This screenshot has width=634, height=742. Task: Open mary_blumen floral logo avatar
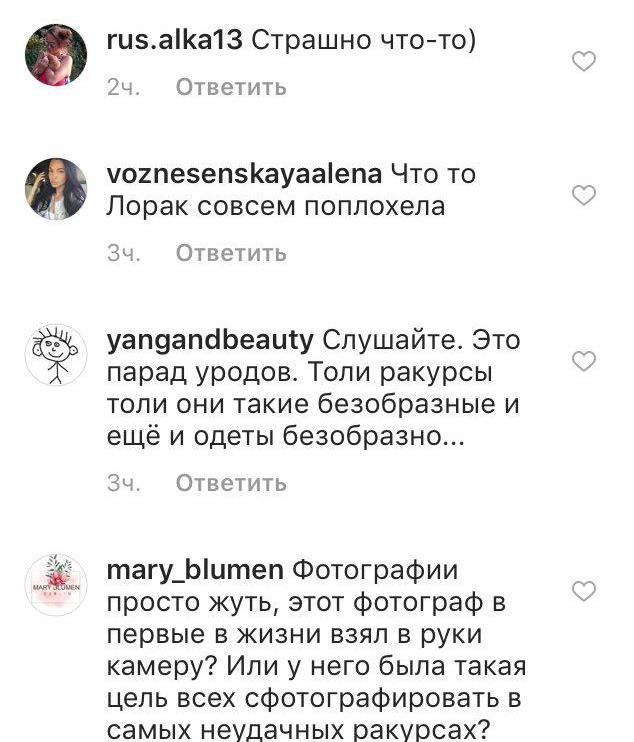(x=56, y=585)
